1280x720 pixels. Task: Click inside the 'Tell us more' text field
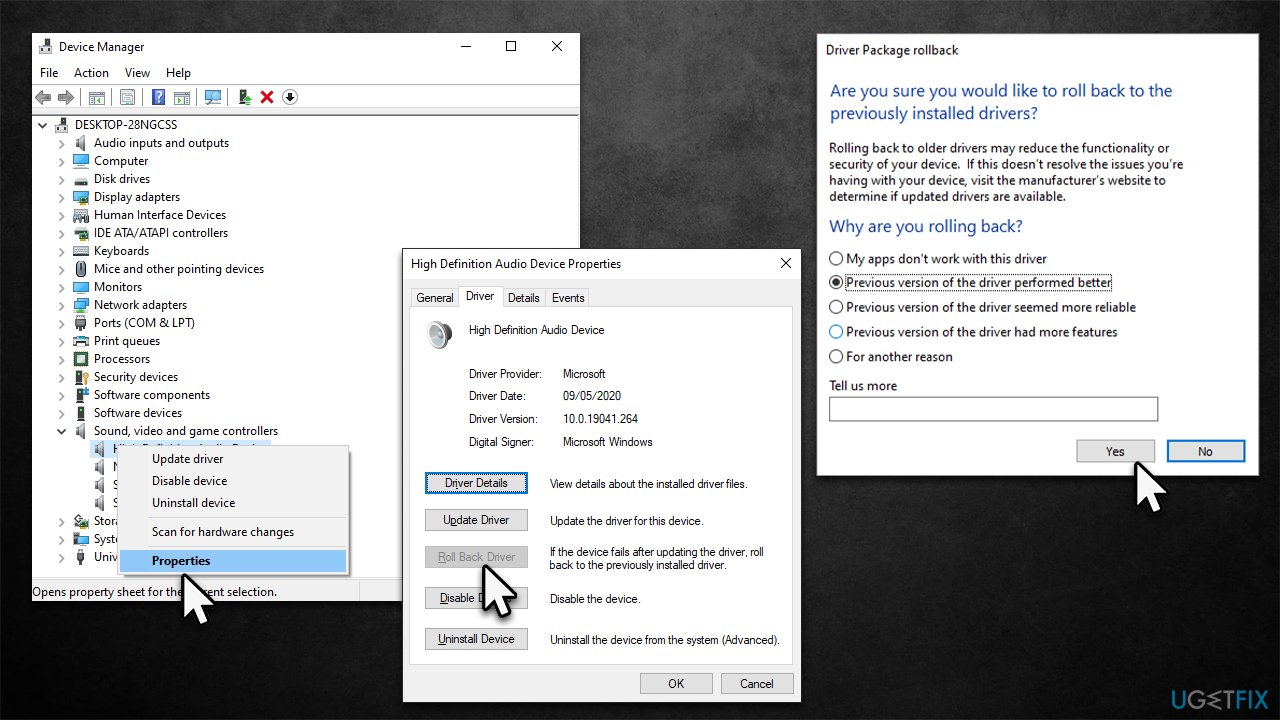[x=993, y=408]
